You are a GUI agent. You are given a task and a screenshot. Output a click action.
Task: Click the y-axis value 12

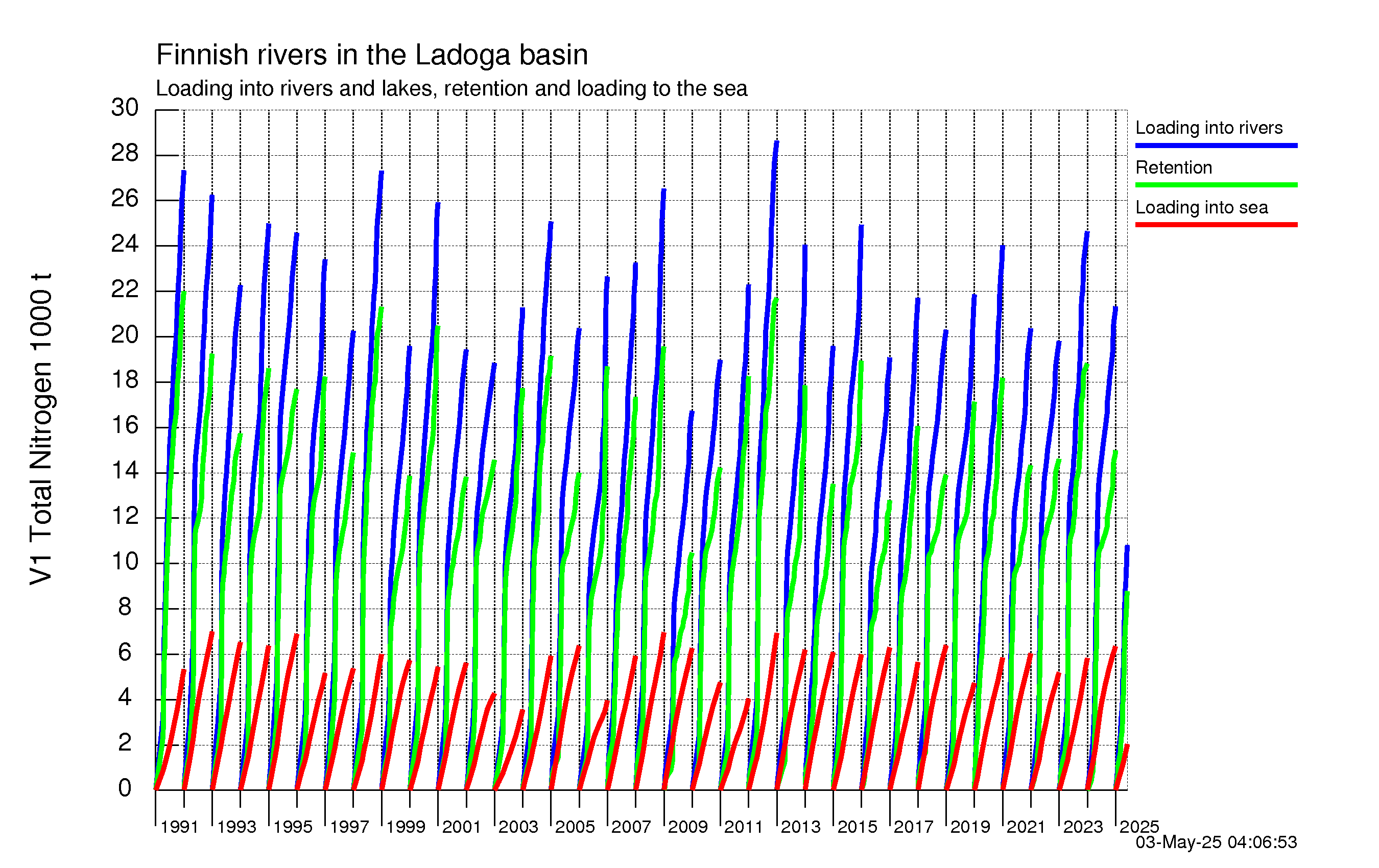point(125,516)
